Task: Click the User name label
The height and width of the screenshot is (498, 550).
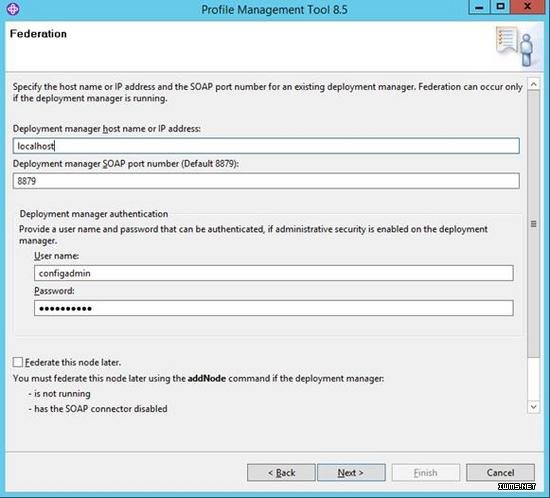Action: click(56, 256)
